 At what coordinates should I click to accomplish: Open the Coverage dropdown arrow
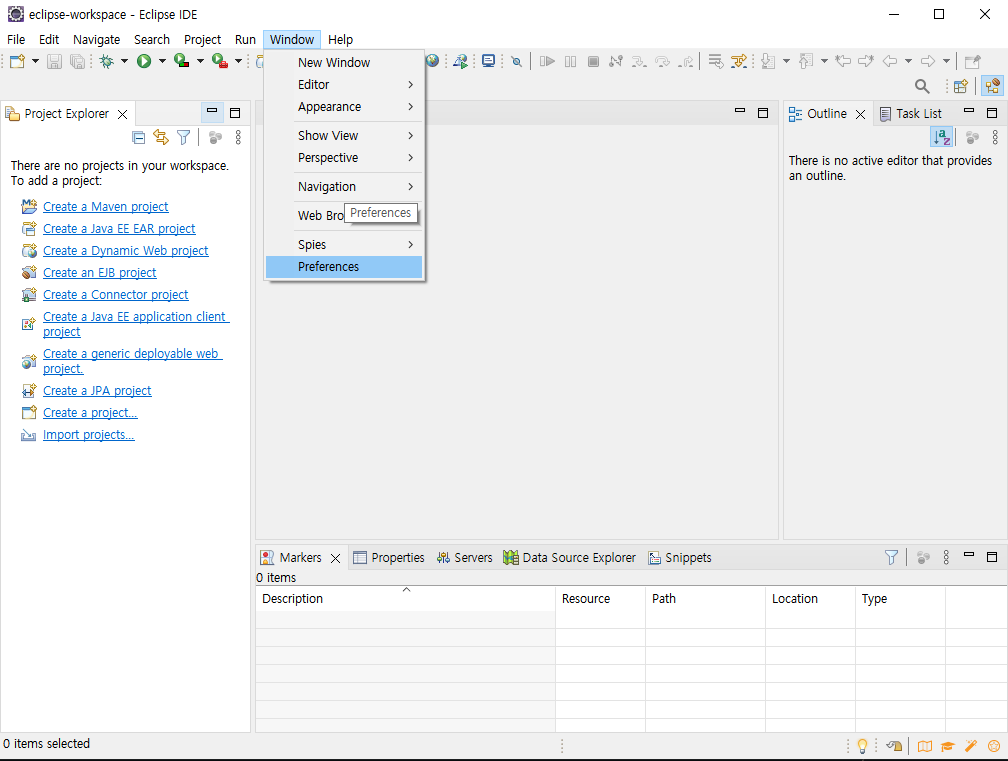pos(200,61)
